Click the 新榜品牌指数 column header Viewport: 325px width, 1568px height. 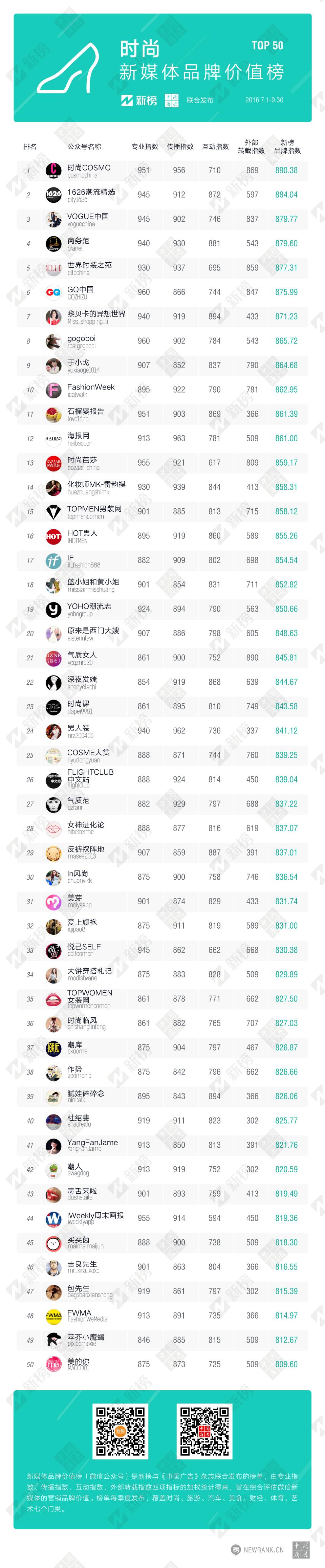[287, 147]
